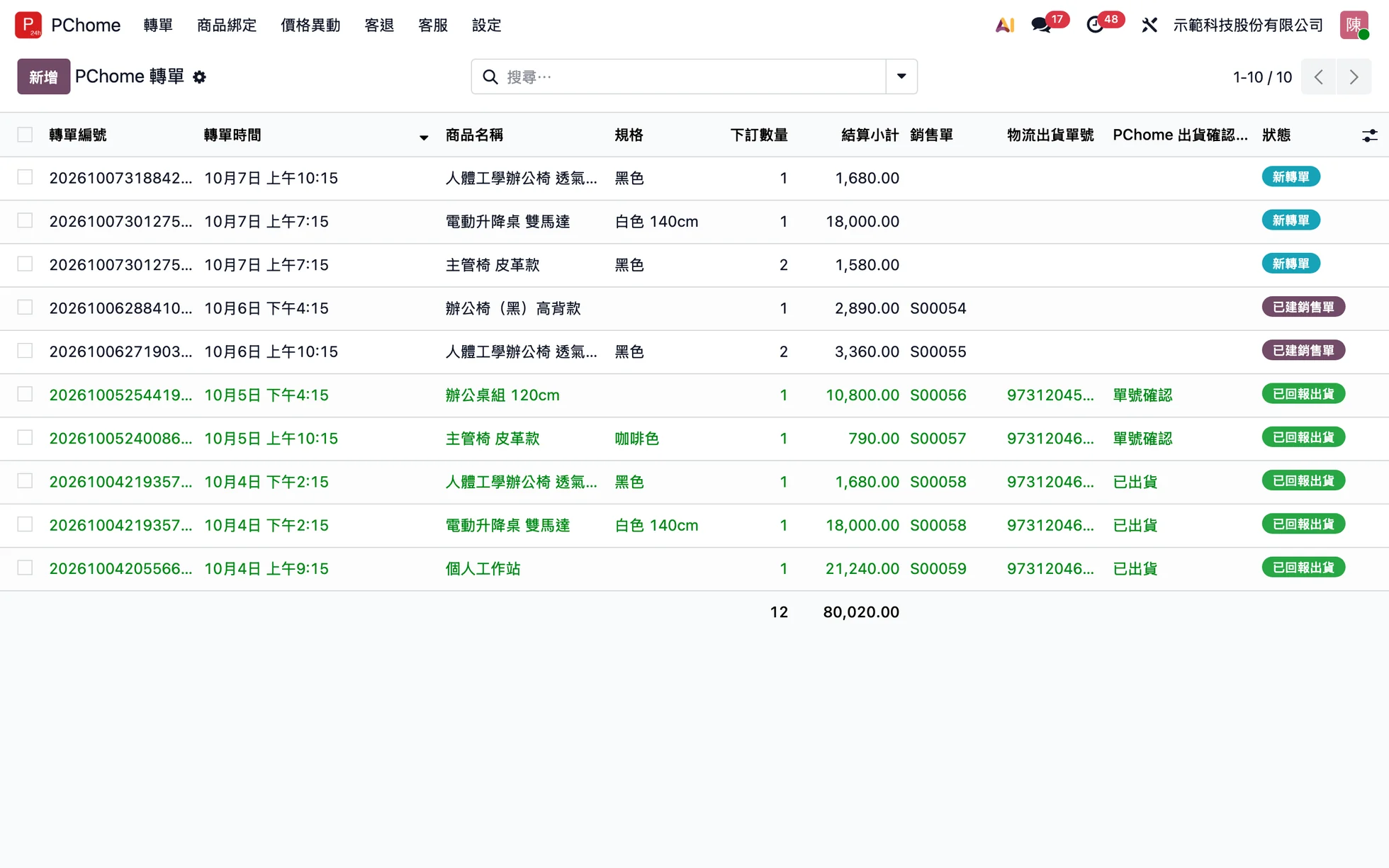Click the 咖啡色 spec cell
Screen dimensions: 1389x868
pyautogui.click(x=636, y=439)
